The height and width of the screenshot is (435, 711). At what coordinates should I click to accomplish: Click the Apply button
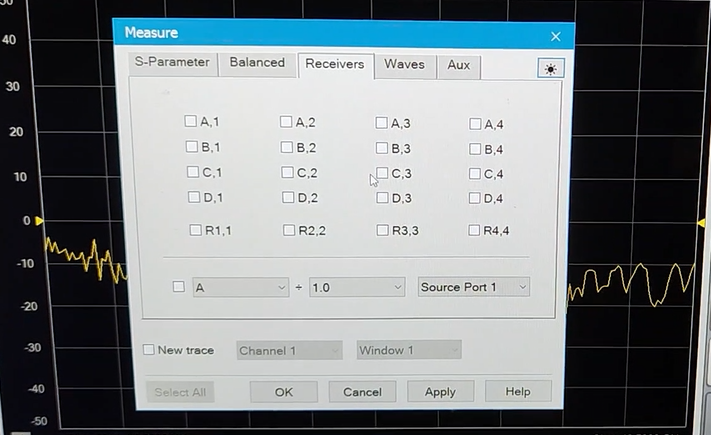[440, 391]
